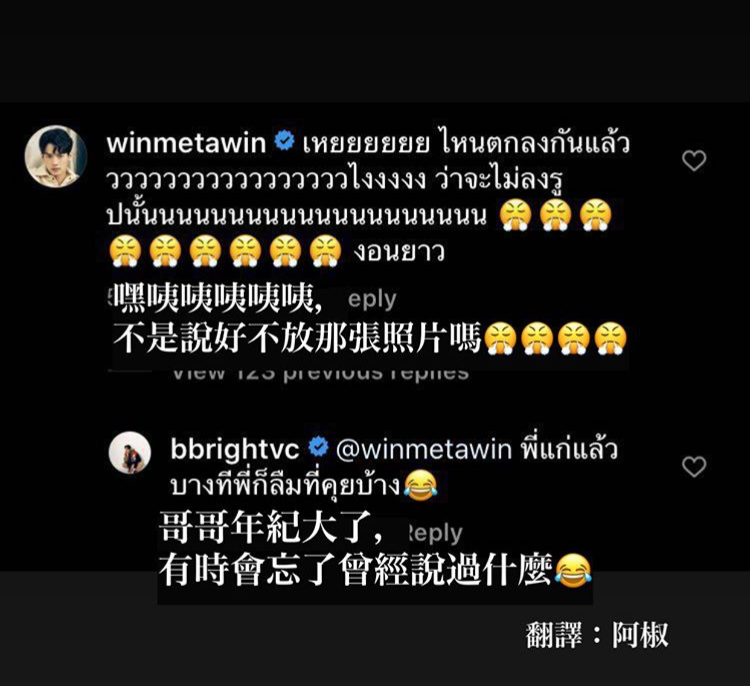750x686 pixels.
Task: Click the Chinese translation starting with 不是說好
Action: coord(297,339)
